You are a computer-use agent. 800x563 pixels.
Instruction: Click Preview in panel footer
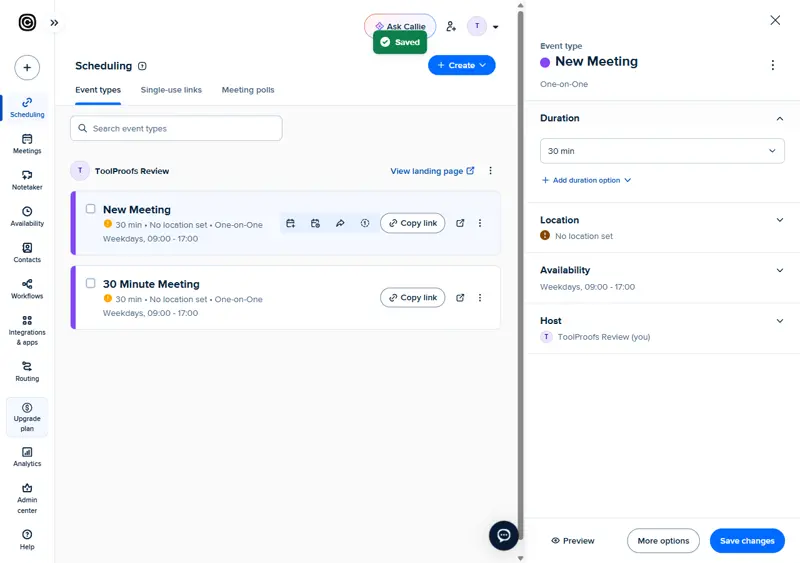point(572,541)
